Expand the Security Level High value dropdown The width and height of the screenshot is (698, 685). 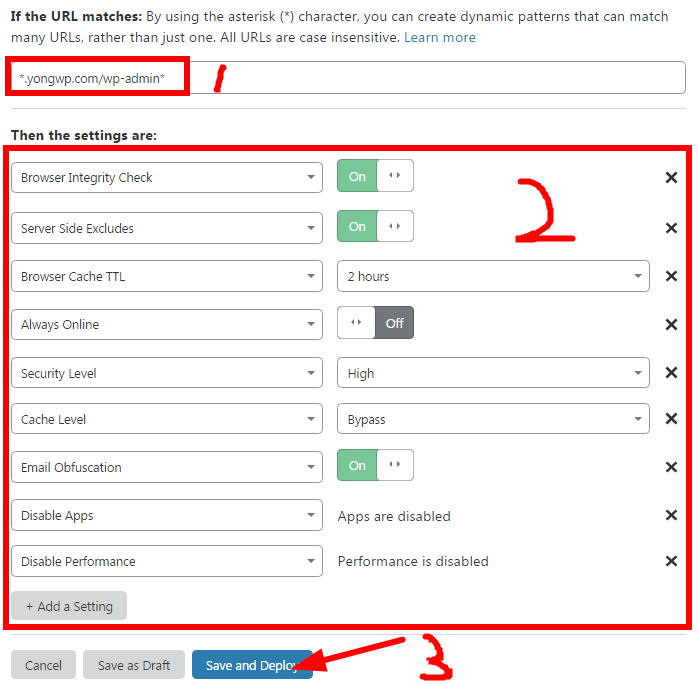pyautogui.click(x=493, y=373)
